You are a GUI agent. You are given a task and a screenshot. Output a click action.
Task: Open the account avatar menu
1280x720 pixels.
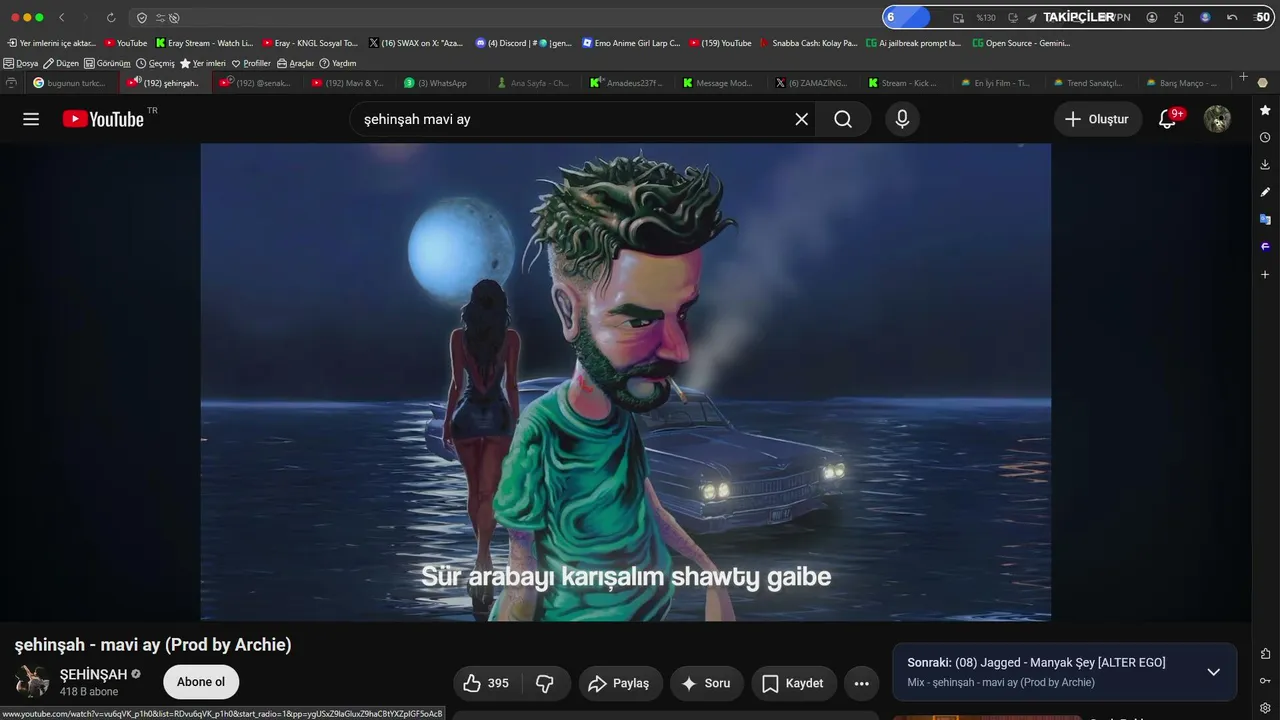point(1217,119)
